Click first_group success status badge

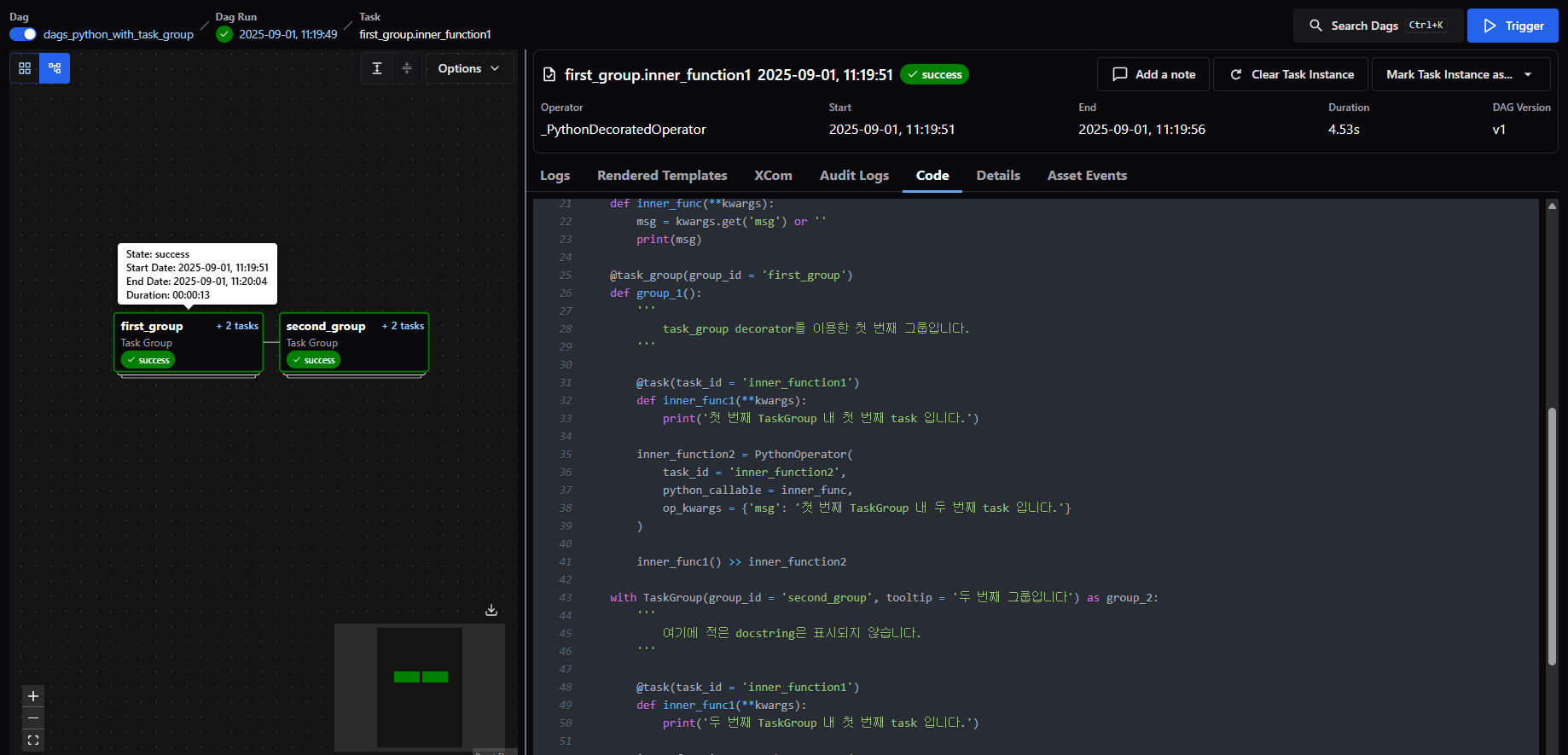tap(148, 360)
